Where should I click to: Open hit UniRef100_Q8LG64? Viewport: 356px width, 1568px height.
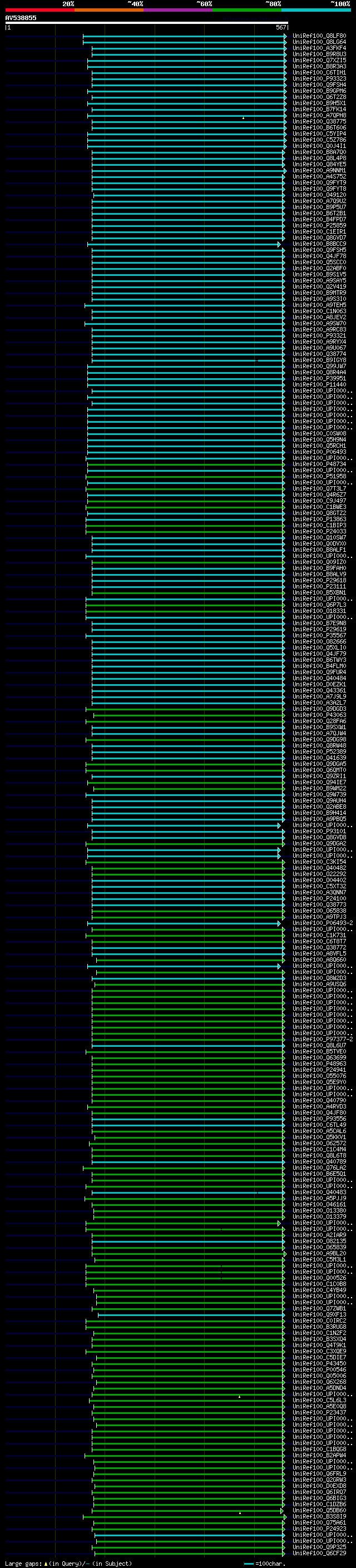[319, 42]
